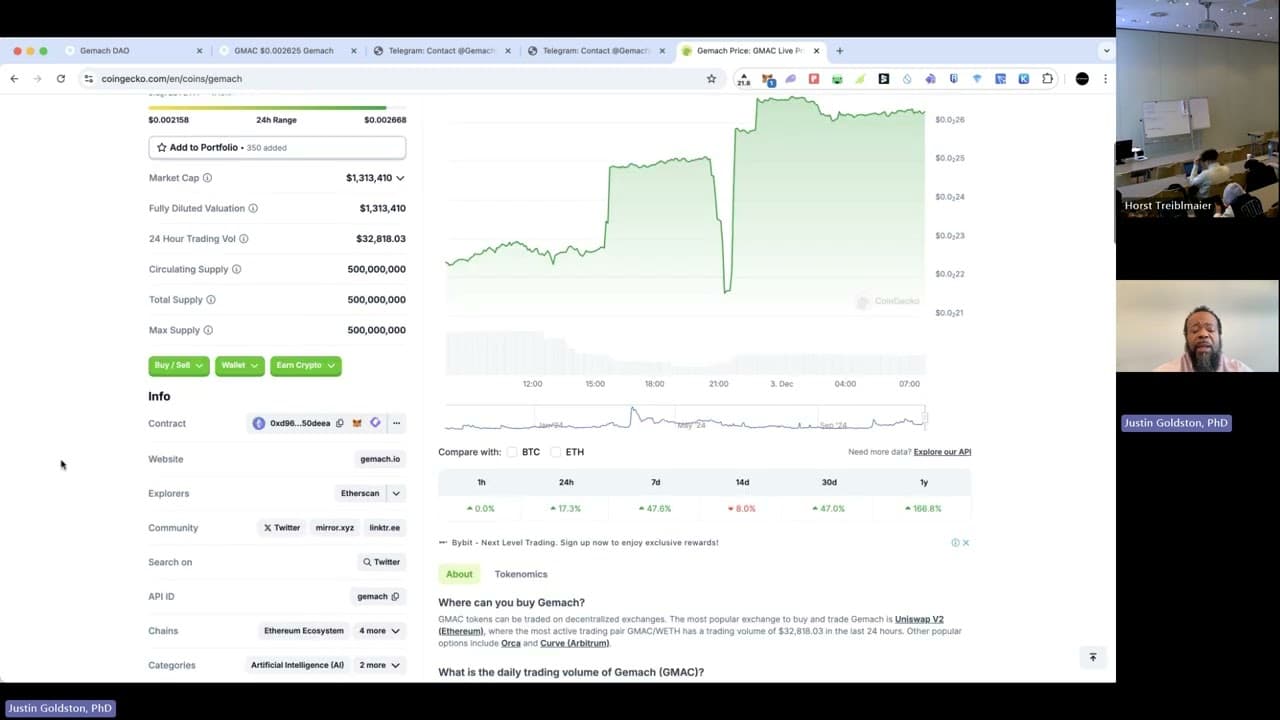Show the Market Cap info tooltip icon
Viewport: 1280px width, 720px height.
(207, 178)
